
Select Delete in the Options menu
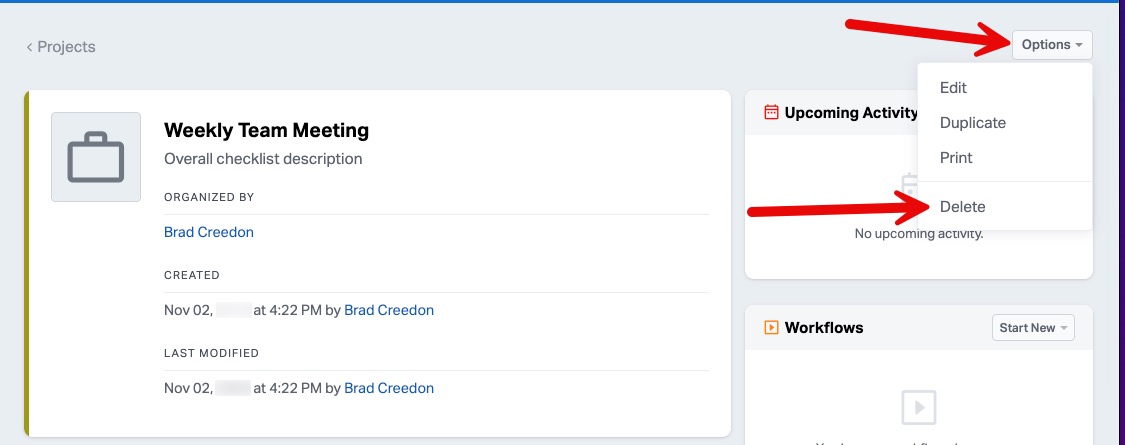click(x=962, y=207)
